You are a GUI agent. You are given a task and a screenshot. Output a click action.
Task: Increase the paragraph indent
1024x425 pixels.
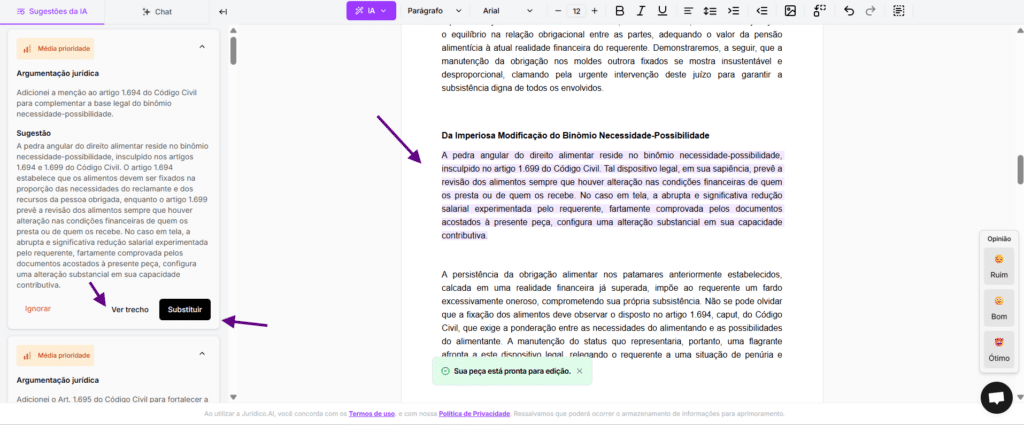point(734,11)
